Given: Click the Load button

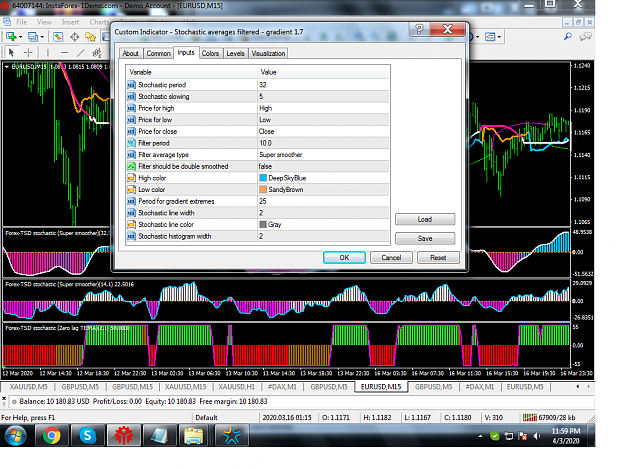Looking at the screenshot, I should 425,219.
